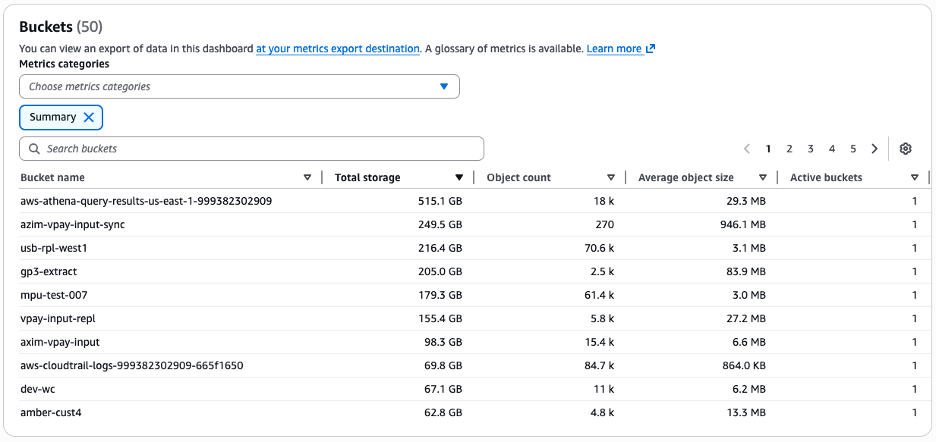936x442 pixels.
Task: Go to page 5 of results
Action: [x=853, y=149]
